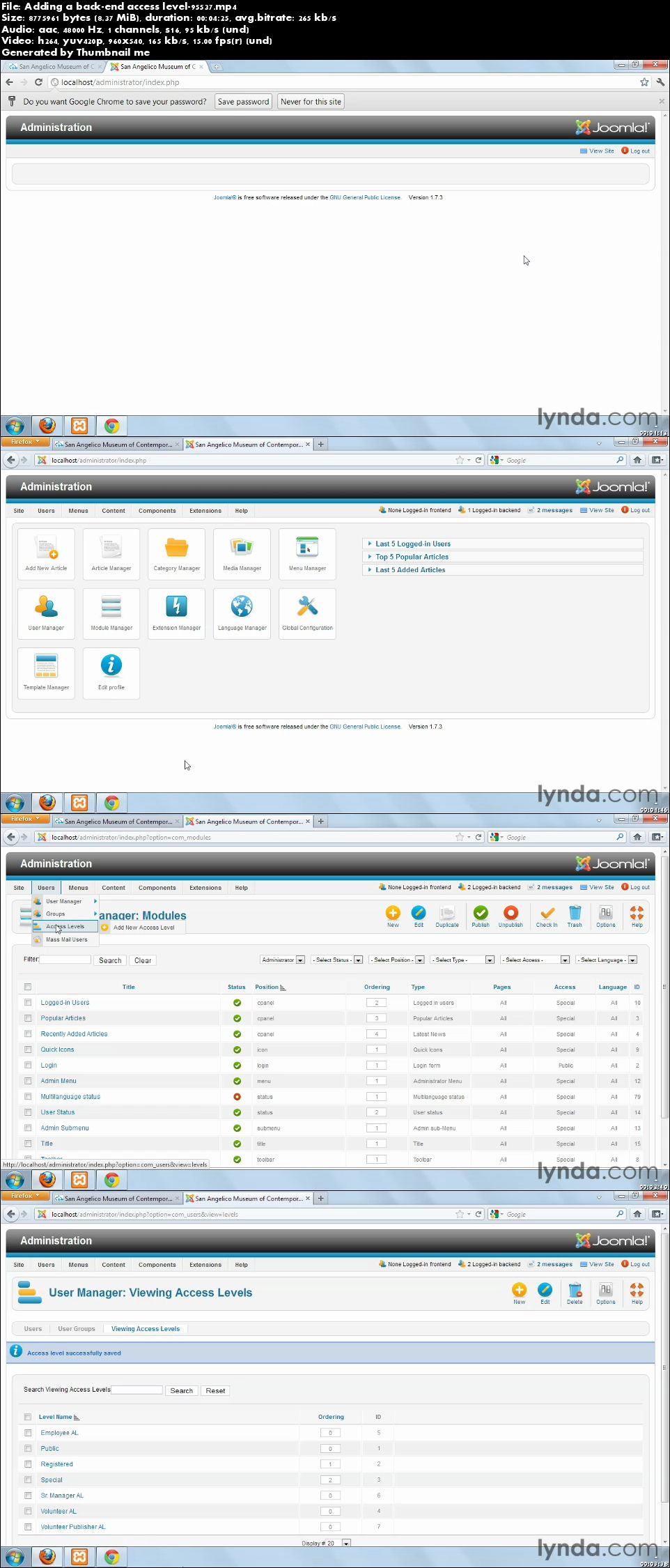This screenshot has height=1568, width=670.
Task: Open the Extension Manager lightning icon
Action: click(x=177, y=614)
